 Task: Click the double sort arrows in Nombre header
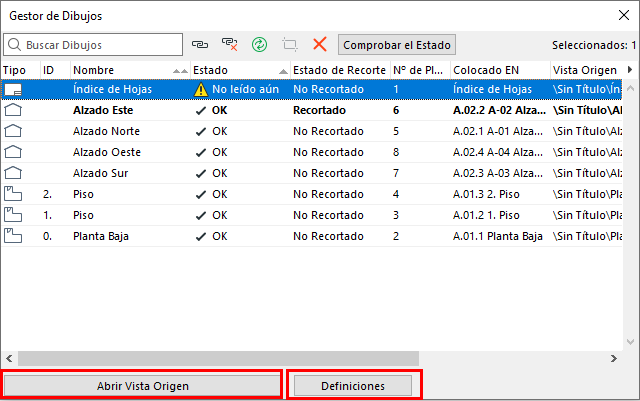click(x=180, y=71)
